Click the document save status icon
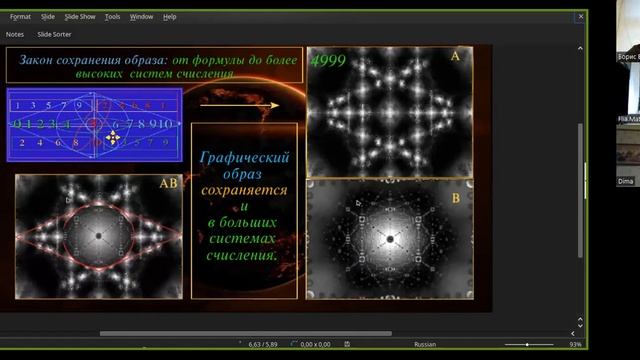640x360 pixels. click(x=347, y=344)
